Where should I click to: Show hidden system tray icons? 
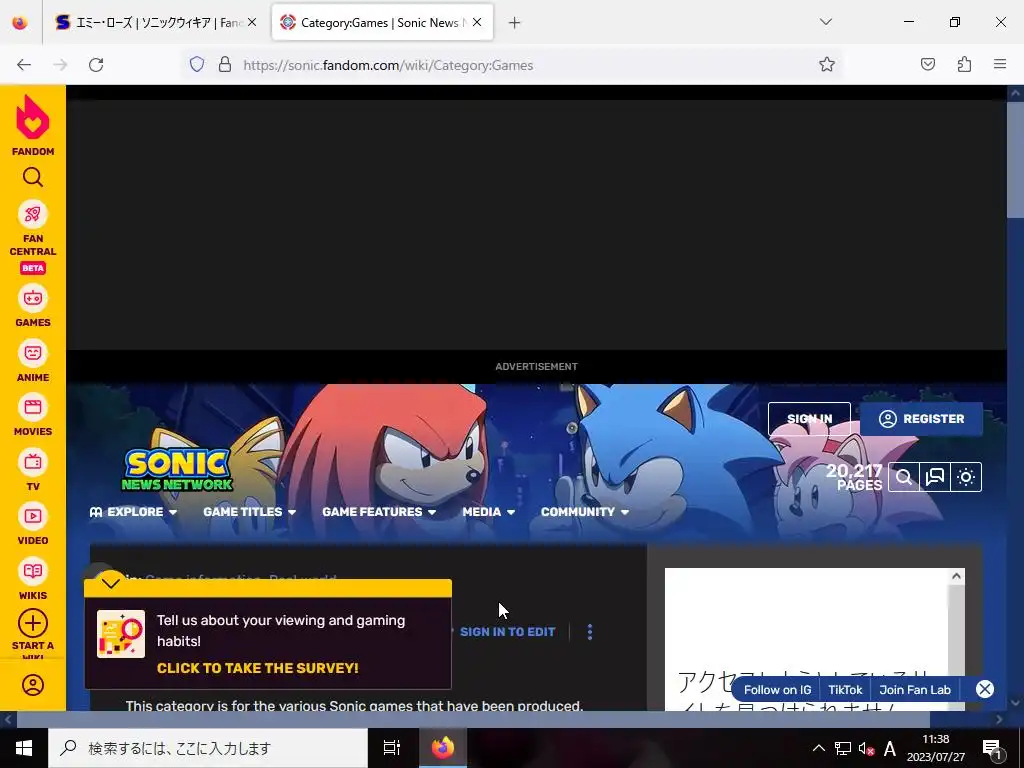pos(818,748)
